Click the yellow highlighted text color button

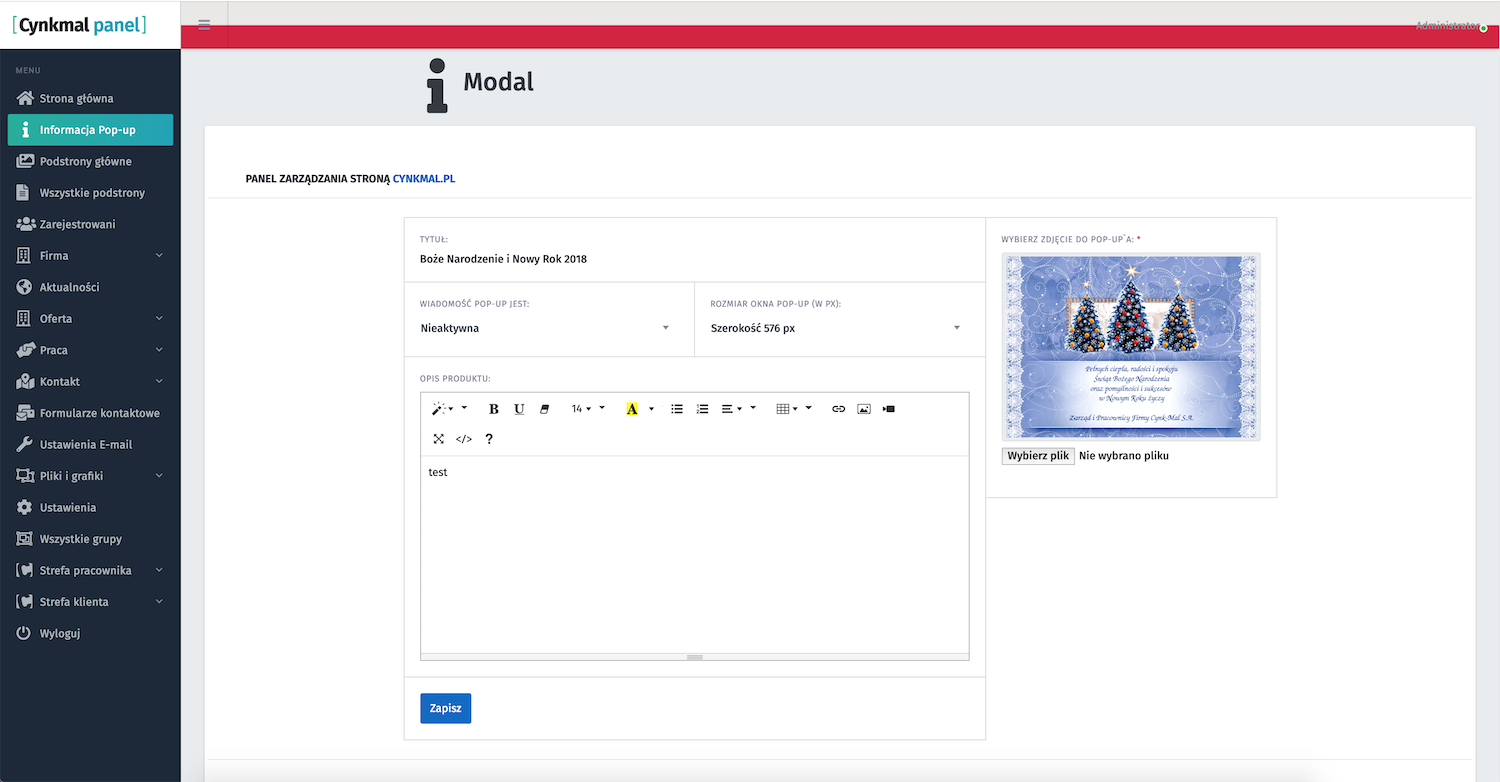click(631, 409)
